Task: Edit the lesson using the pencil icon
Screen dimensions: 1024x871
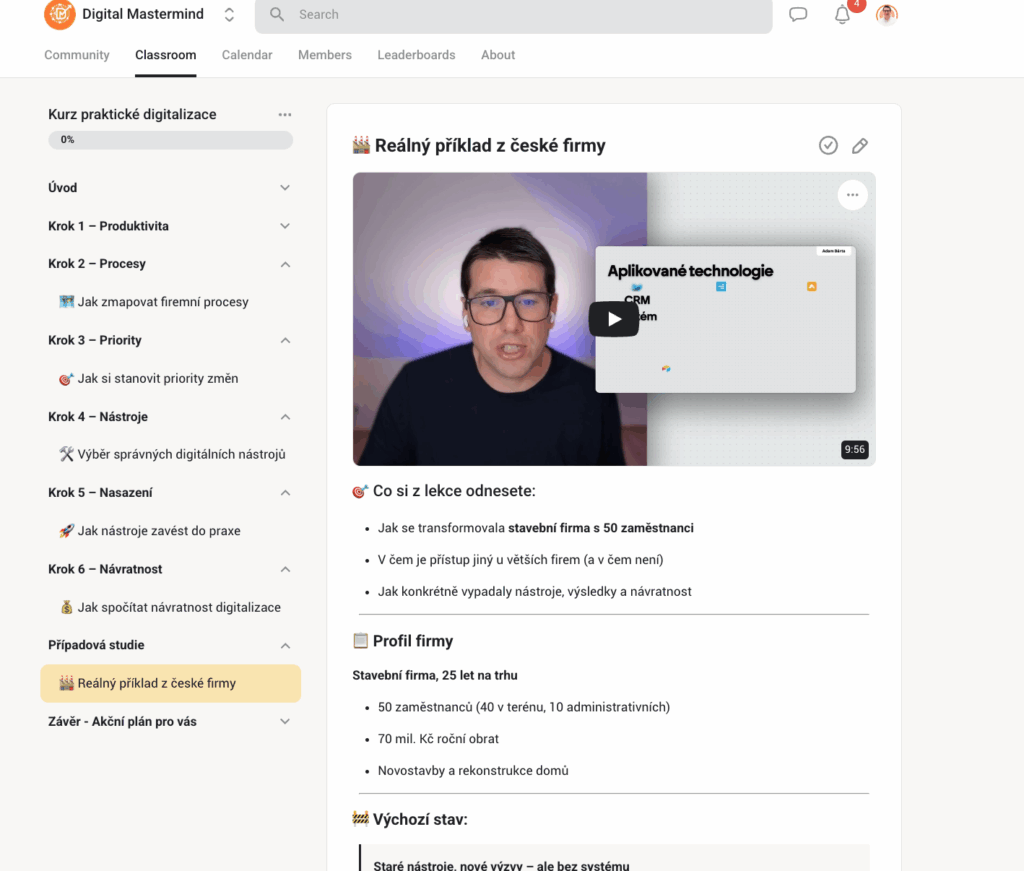Action: [x=860, y=145]
